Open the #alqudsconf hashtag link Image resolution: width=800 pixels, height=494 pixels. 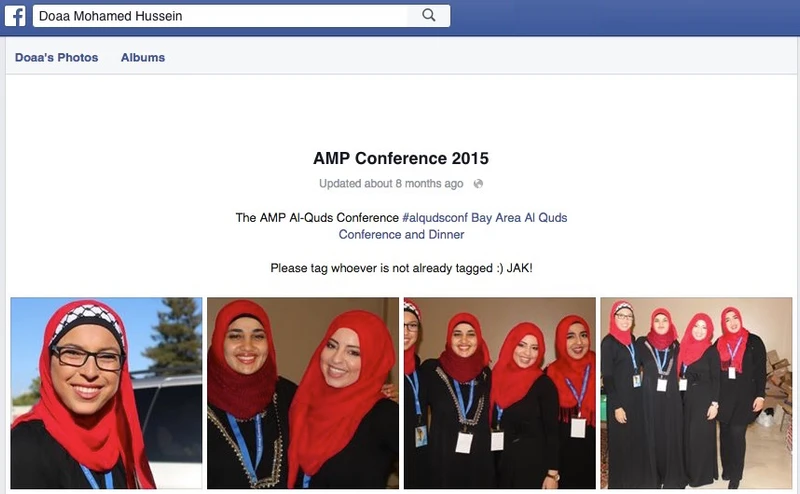click(x=435, y=218)
